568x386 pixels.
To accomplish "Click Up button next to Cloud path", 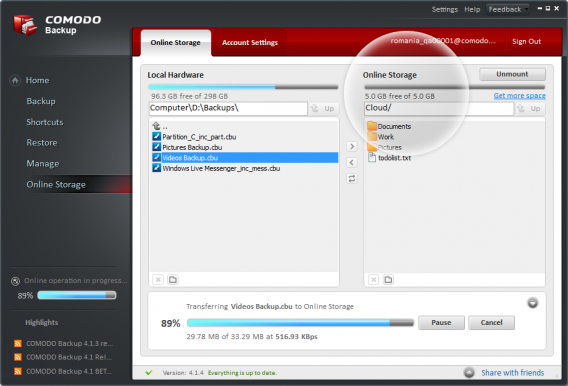I will tap(530, 108).
